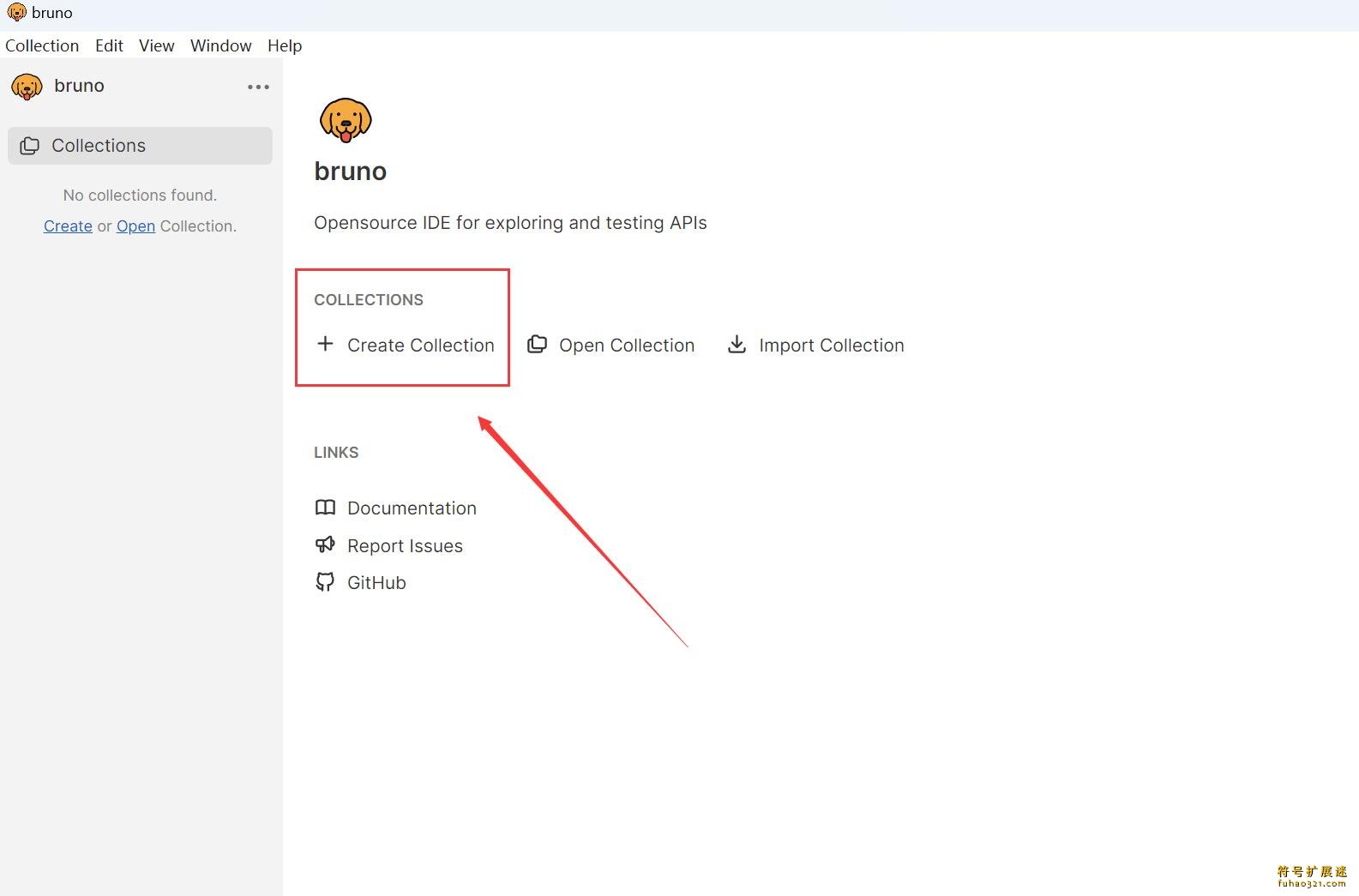
Task: Click the Import Collection download icon
Action: [x=737, y=345]
